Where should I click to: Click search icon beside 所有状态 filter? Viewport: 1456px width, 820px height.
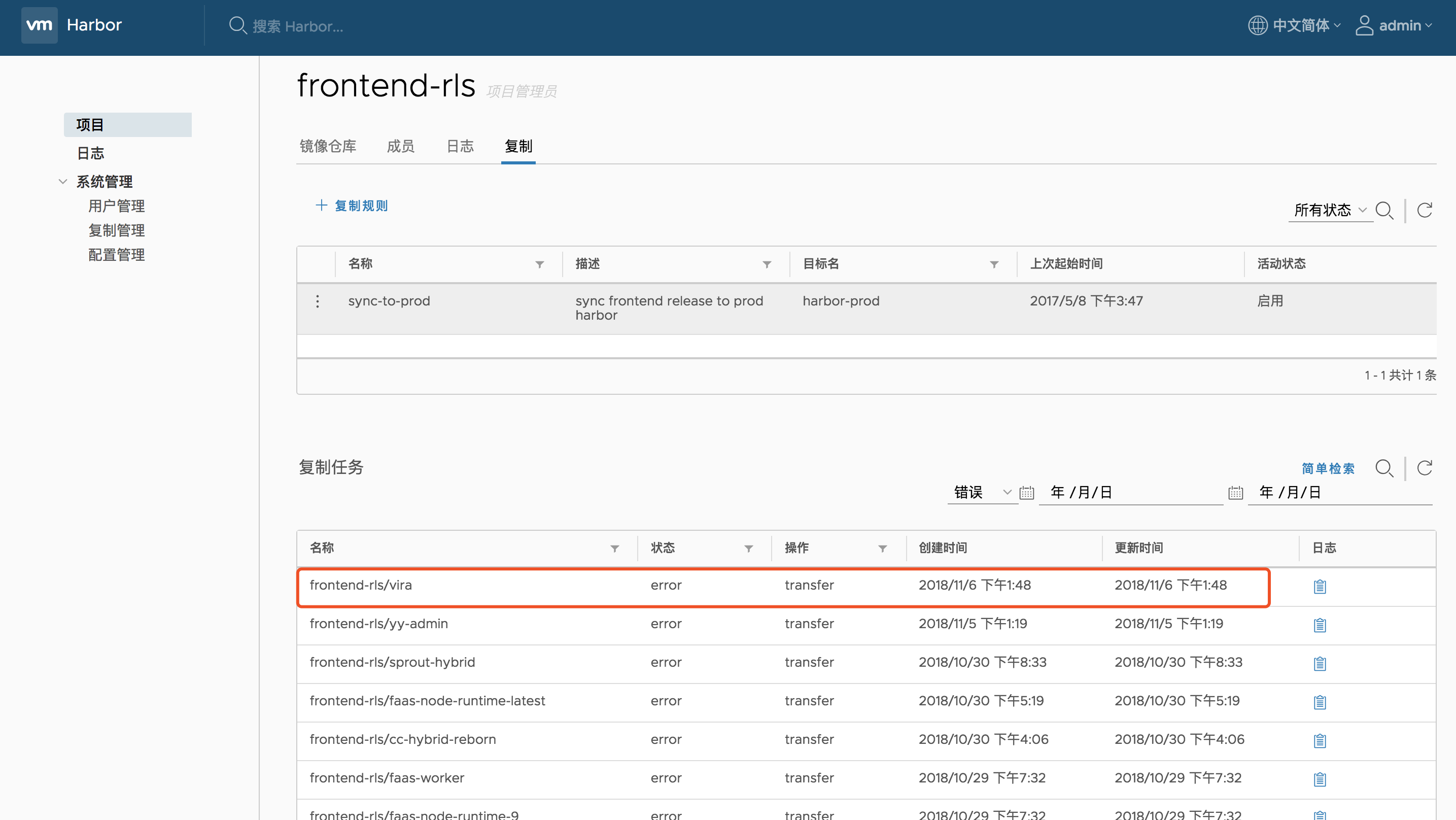click(1383, 211)
